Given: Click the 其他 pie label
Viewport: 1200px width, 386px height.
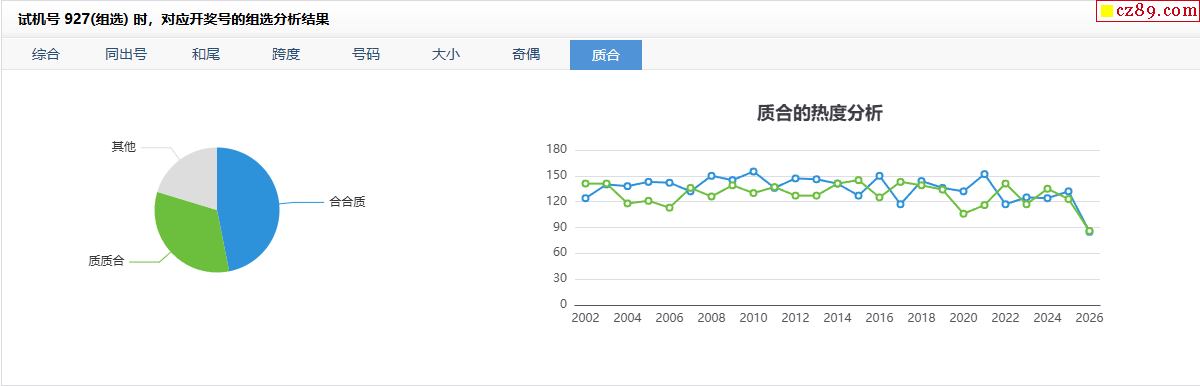Looking at the screenshot, I should (123, 147).
